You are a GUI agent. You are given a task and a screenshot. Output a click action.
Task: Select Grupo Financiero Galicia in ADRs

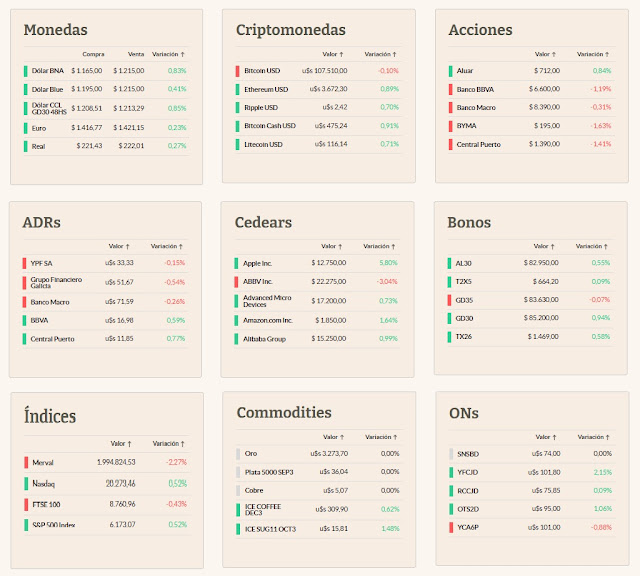pos(105,282)
